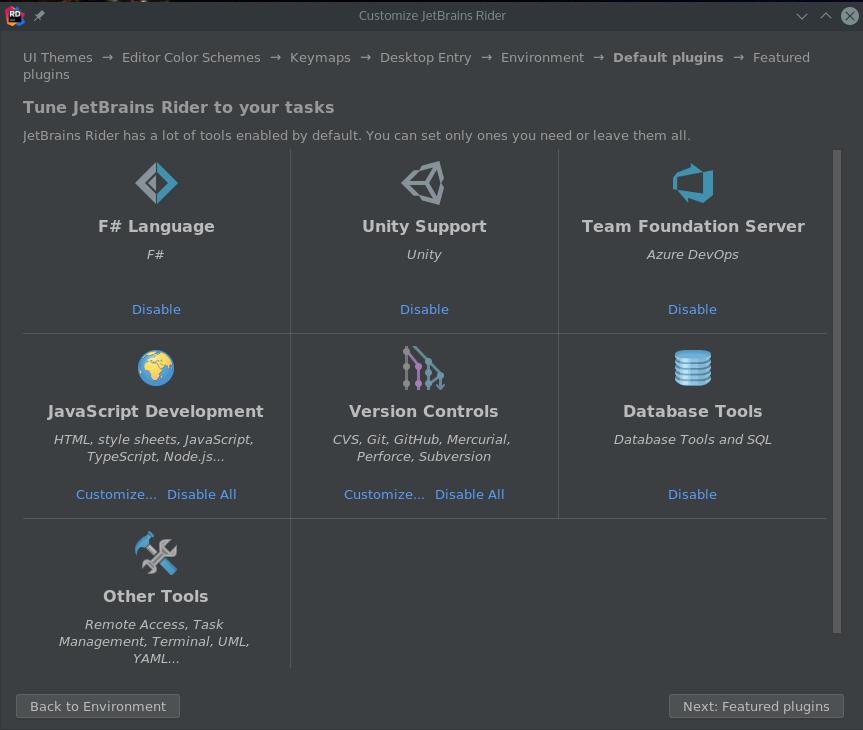This screenshot has width=863, height=730.
Task: Click the Default plugins breadcrumb step
Action: click(668, 58)
